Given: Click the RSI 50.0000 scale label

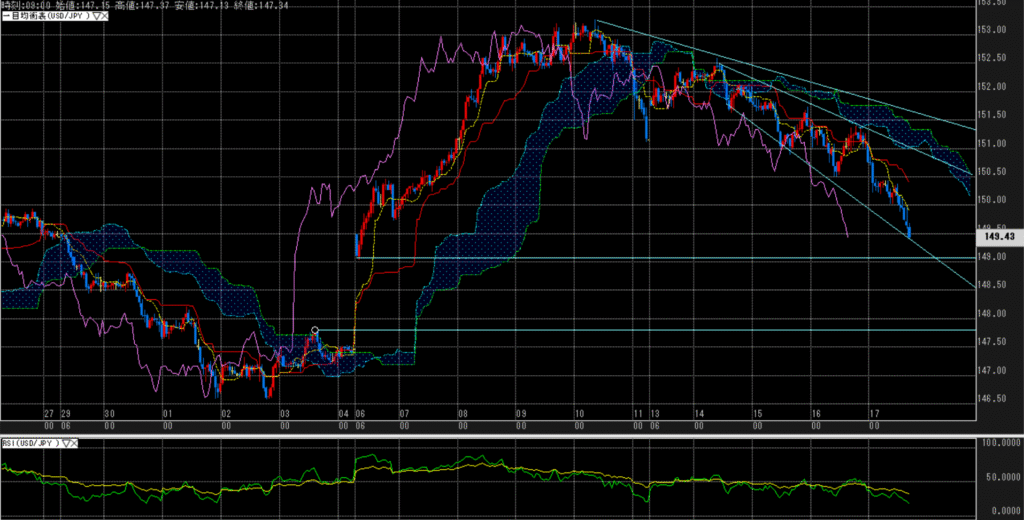Looking at the screenshot, I should (1002, 477).
